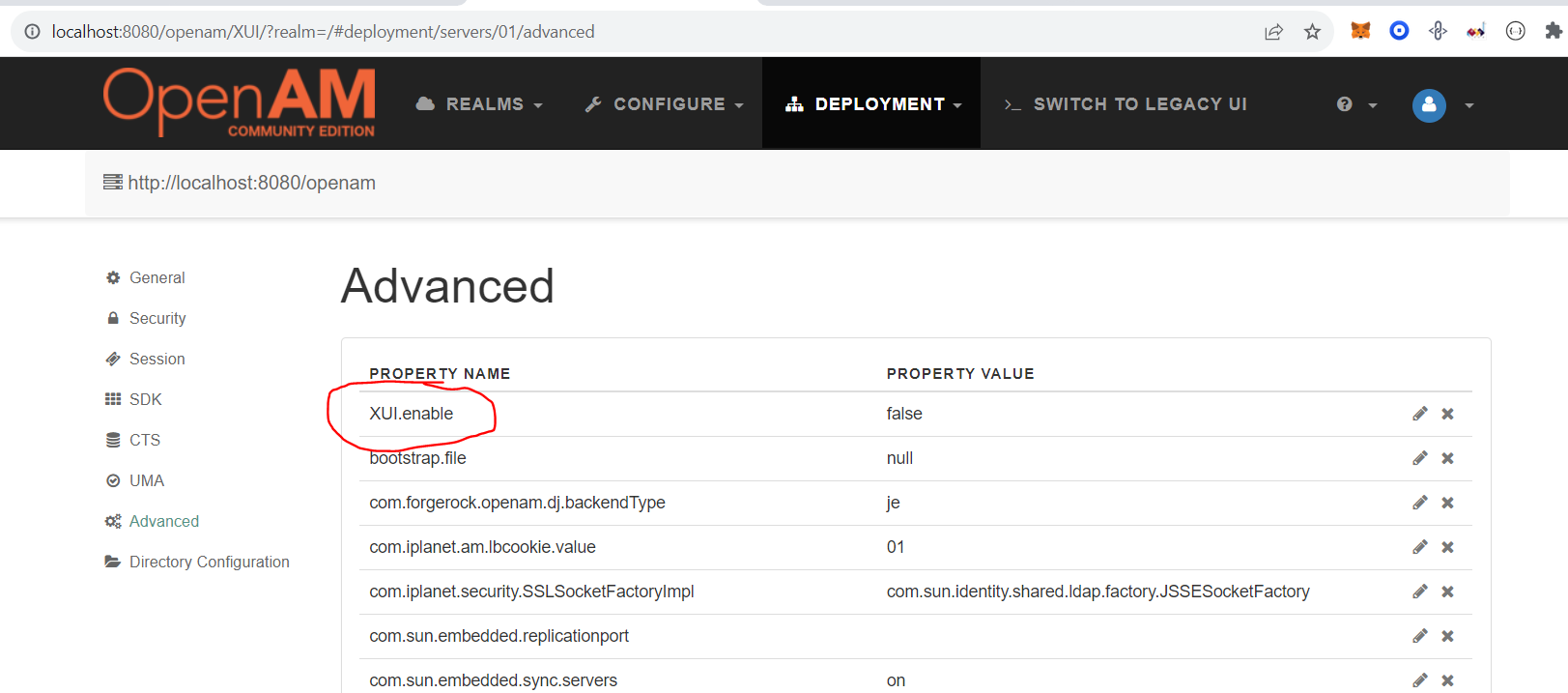Viewport: 1568px width, 693px height.
Task: Edit com.sun.embedded.replicationport with pencil icon
Action: coord(1419,636)
